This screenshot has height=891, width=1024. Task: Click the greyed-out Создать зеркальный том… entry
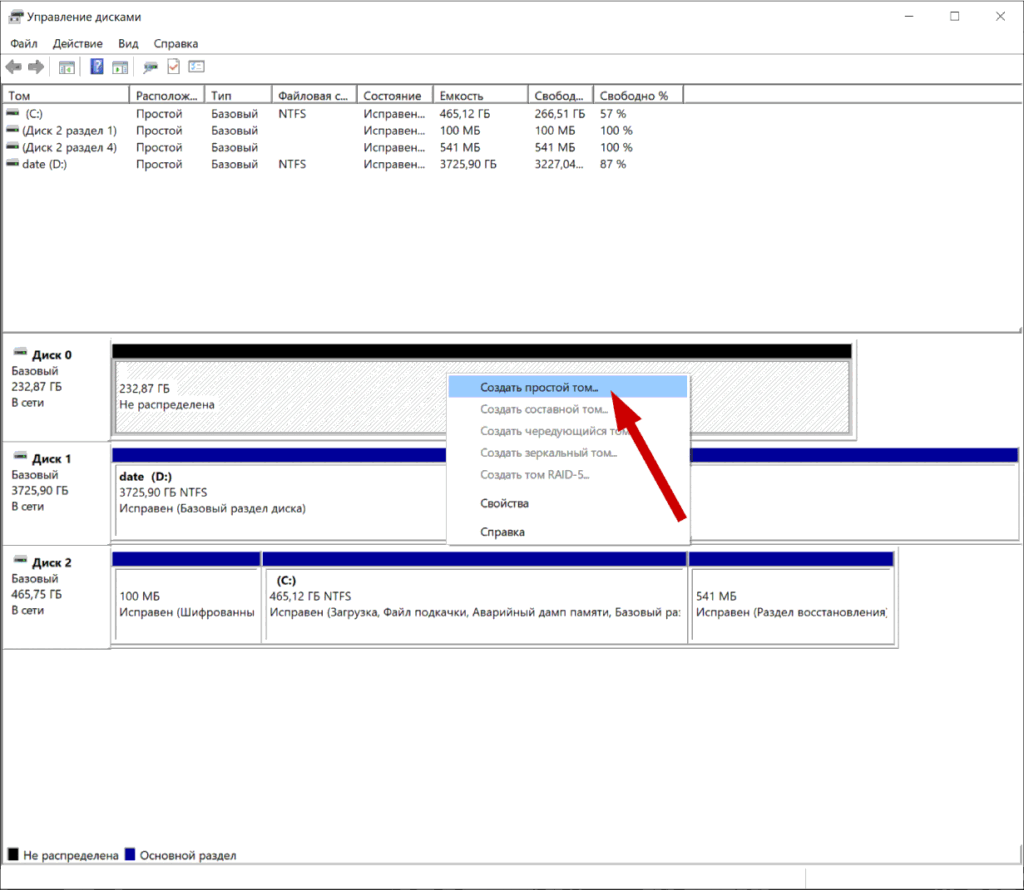568,453
